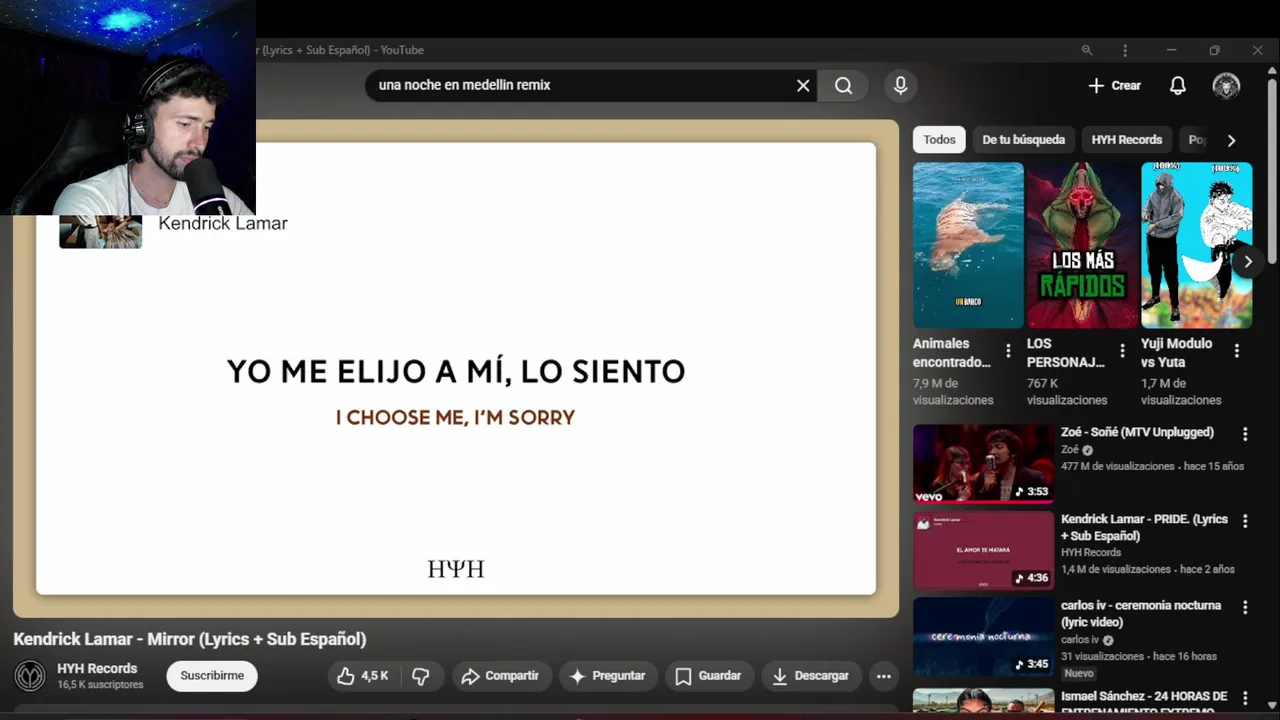This screenshot has width=1280, height=720.
Task: Select the HYH Records filter chip
Action: coord(1126,140)
